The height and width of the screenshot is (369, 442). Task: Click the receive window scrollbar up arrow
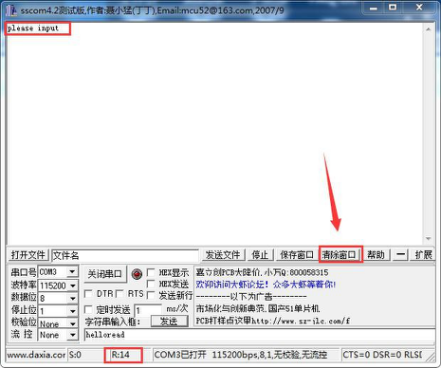pyautogui.click(x=428, y=29)
